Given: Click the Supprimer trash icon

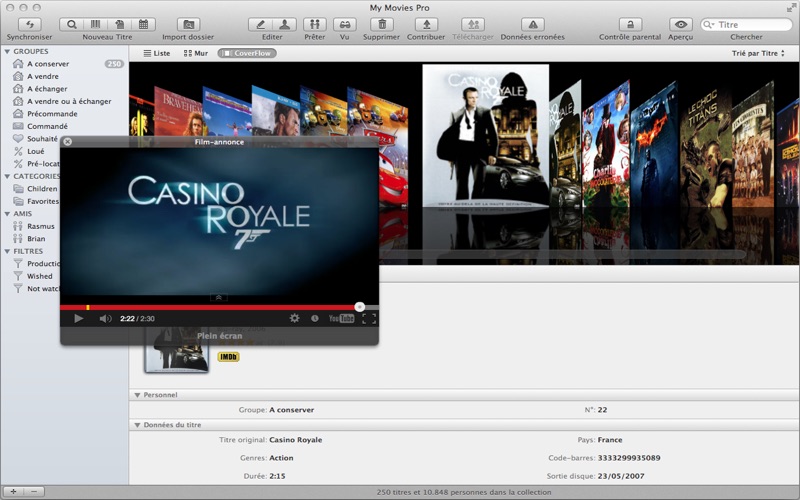Looking at the screenshot, I should pyautogui.click(x=382, y=24).
